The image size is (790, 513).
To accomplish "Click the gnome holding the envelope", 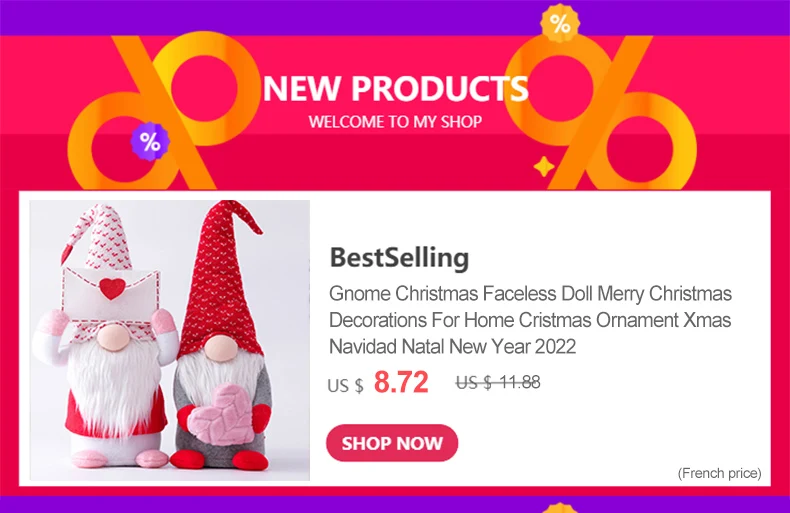I will (x=104, y=336).
